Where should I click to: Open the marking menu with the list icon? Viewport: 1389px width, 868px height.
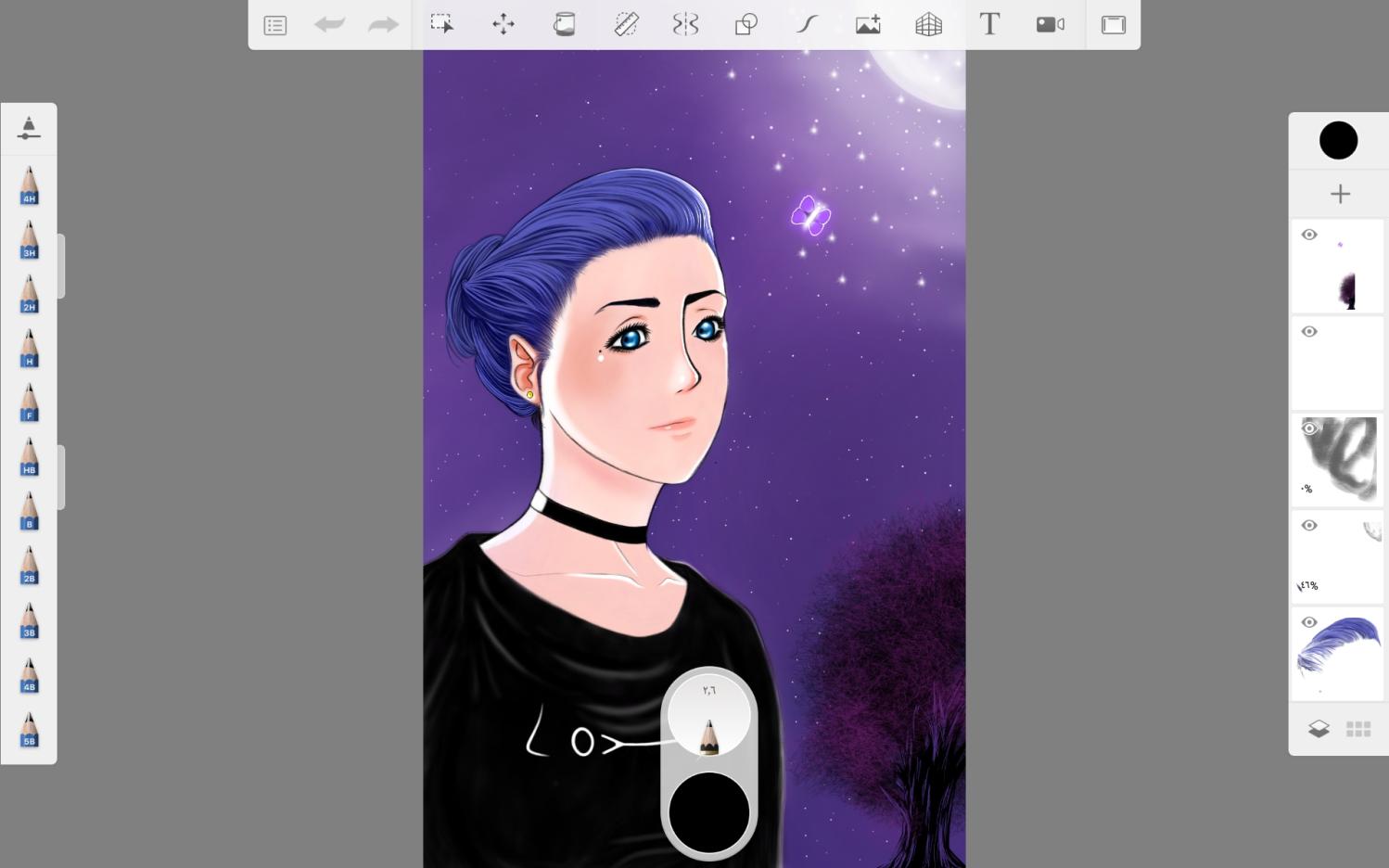tap(274, 24)
